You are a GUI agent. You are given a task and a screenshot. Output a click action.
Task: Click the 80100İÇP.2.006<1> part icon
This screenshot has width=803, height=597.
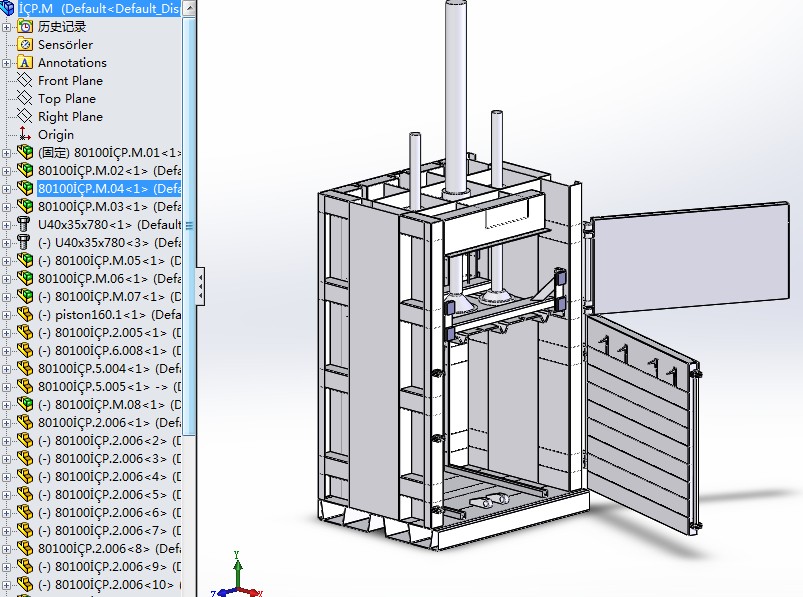click(25, 422)
